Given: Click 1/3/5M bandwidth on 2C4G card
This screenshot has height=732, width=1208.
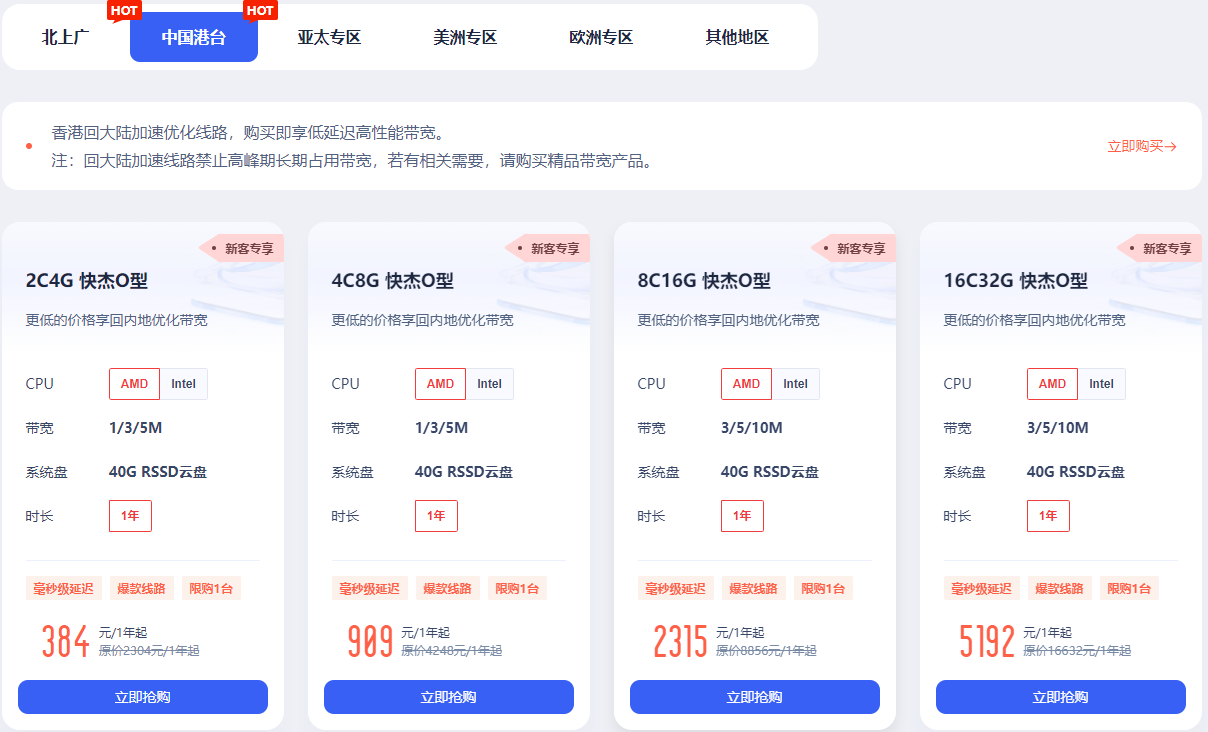Looking at the screenshot, I should tap(136, 428).
